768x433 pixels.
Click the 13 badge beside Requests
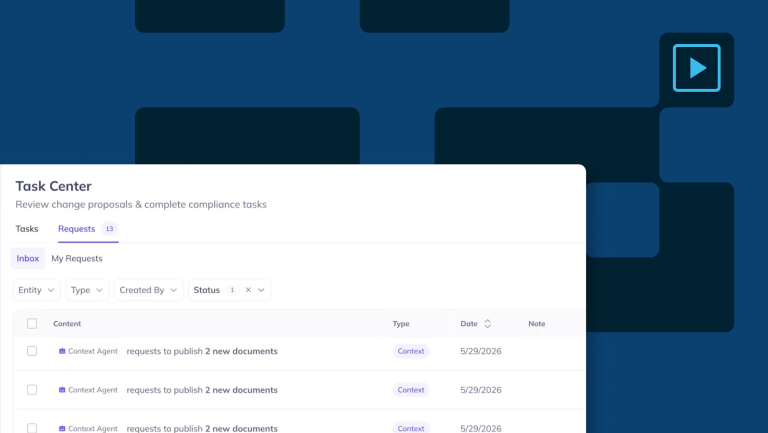click(109, 229)
